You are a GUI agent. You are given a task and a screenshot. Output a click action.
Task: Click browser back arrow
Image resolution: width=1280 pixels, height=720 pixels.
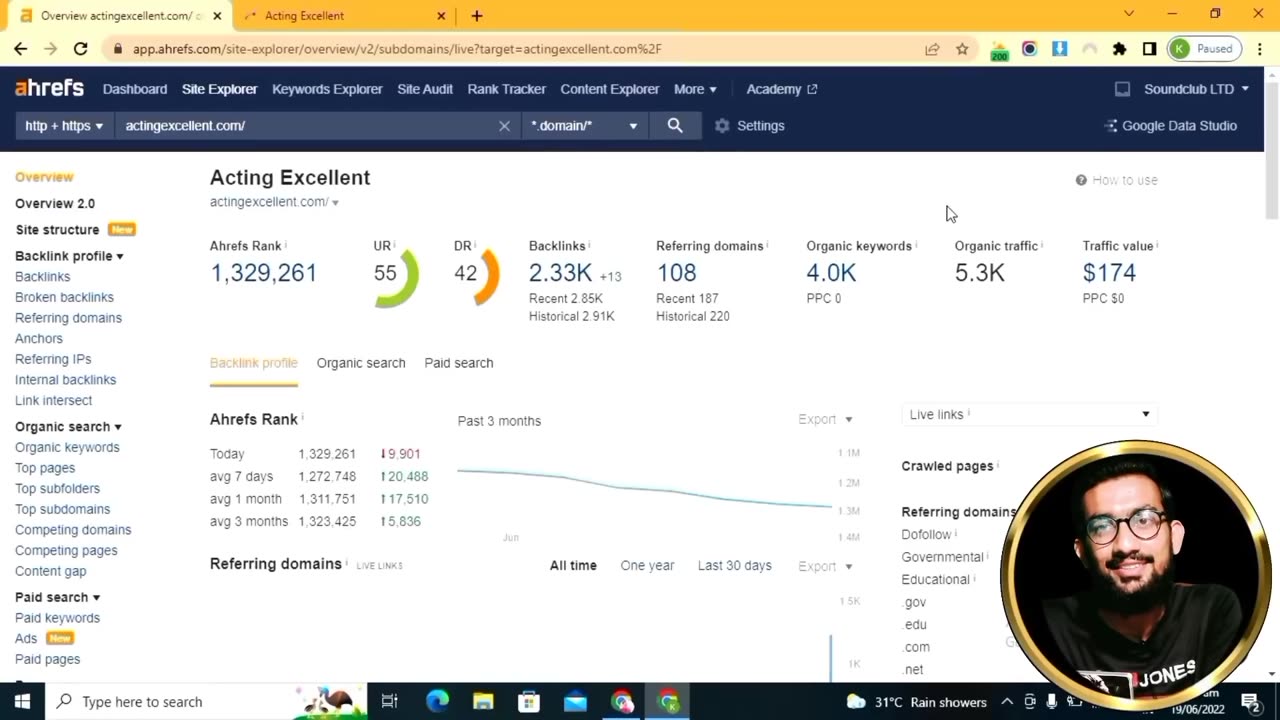pyautogui.click(x=20, y=48)
